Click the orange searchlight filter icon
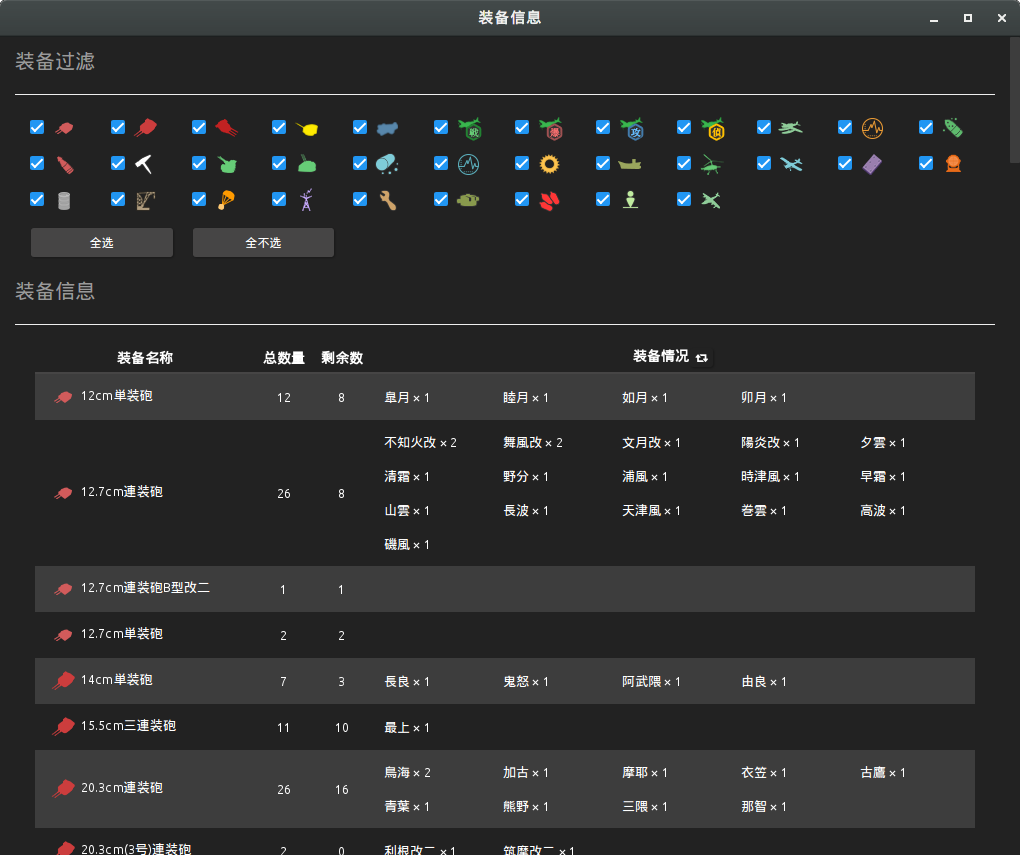The image size is (1020, 855). pyautogui.click(x=953, y=164)
